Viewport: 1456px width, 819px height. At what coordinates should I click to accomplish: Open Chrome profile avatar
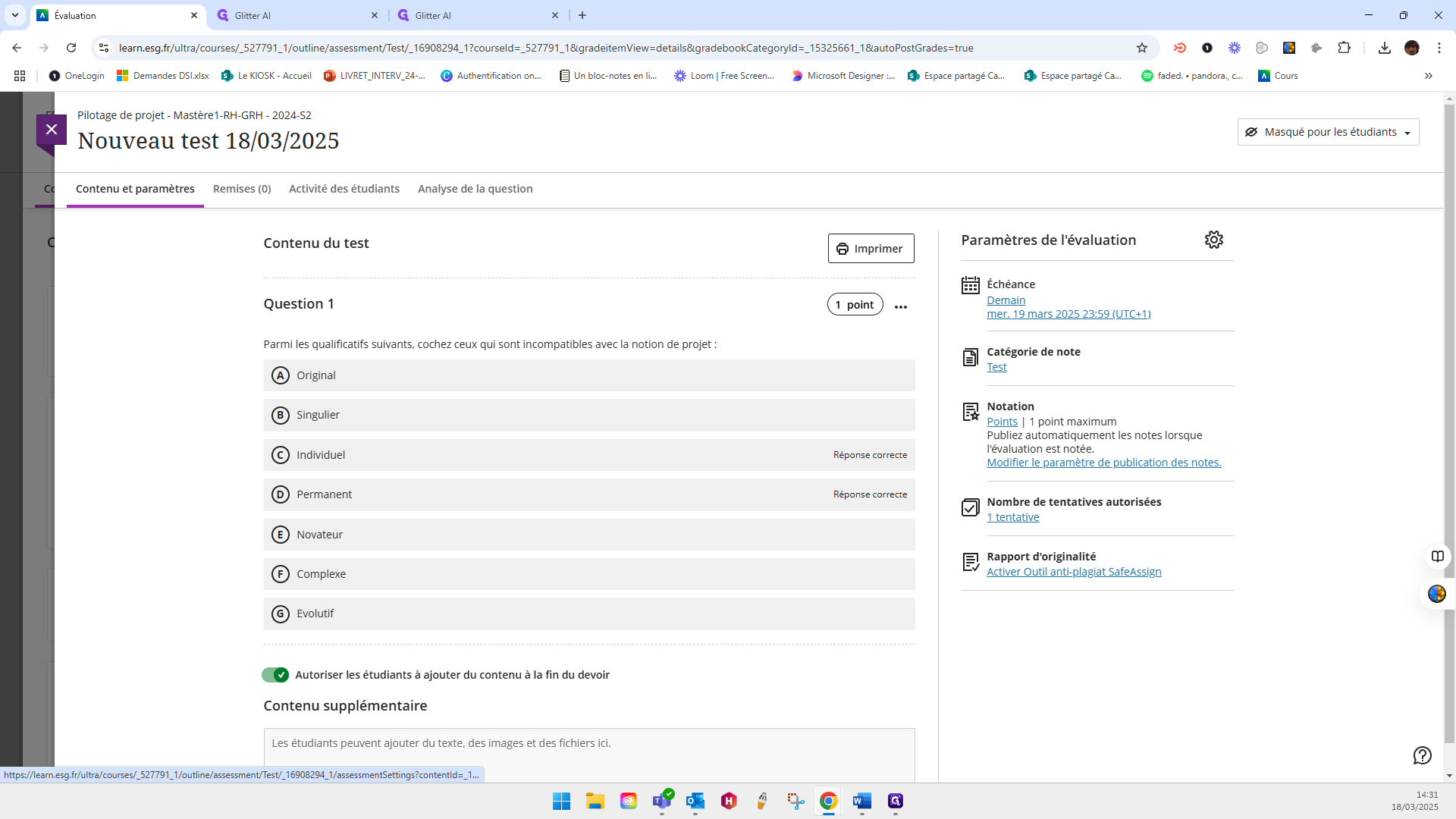click(1411, 48)
